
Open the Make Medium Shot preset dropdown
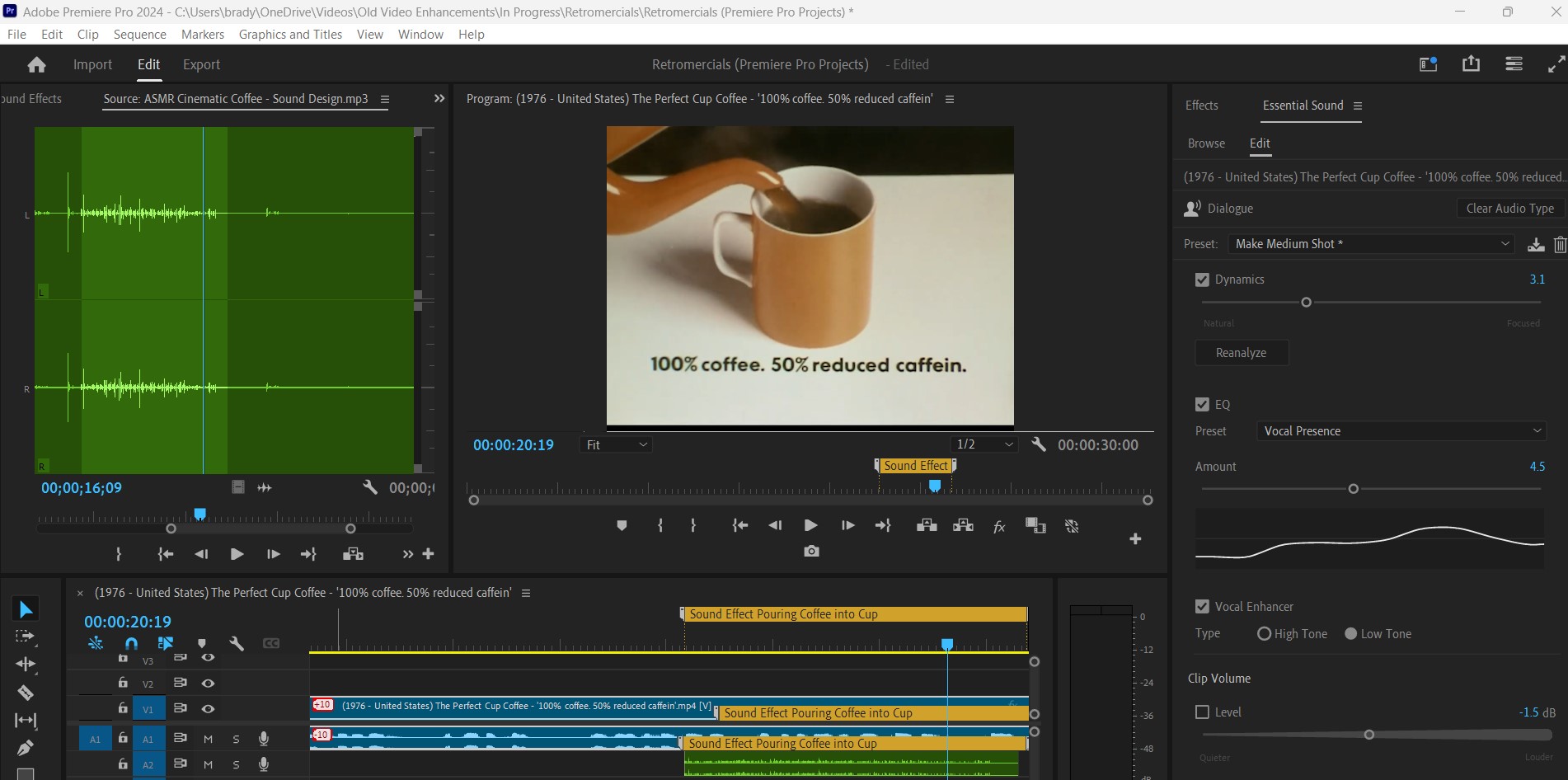click(x=1372, y=244)
